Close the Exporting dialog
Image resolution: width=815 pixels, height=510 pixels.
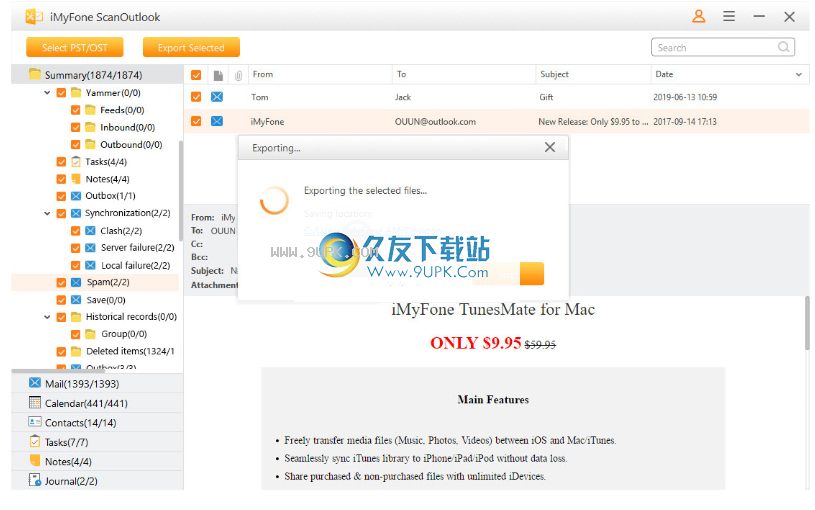tap(550, 147)
